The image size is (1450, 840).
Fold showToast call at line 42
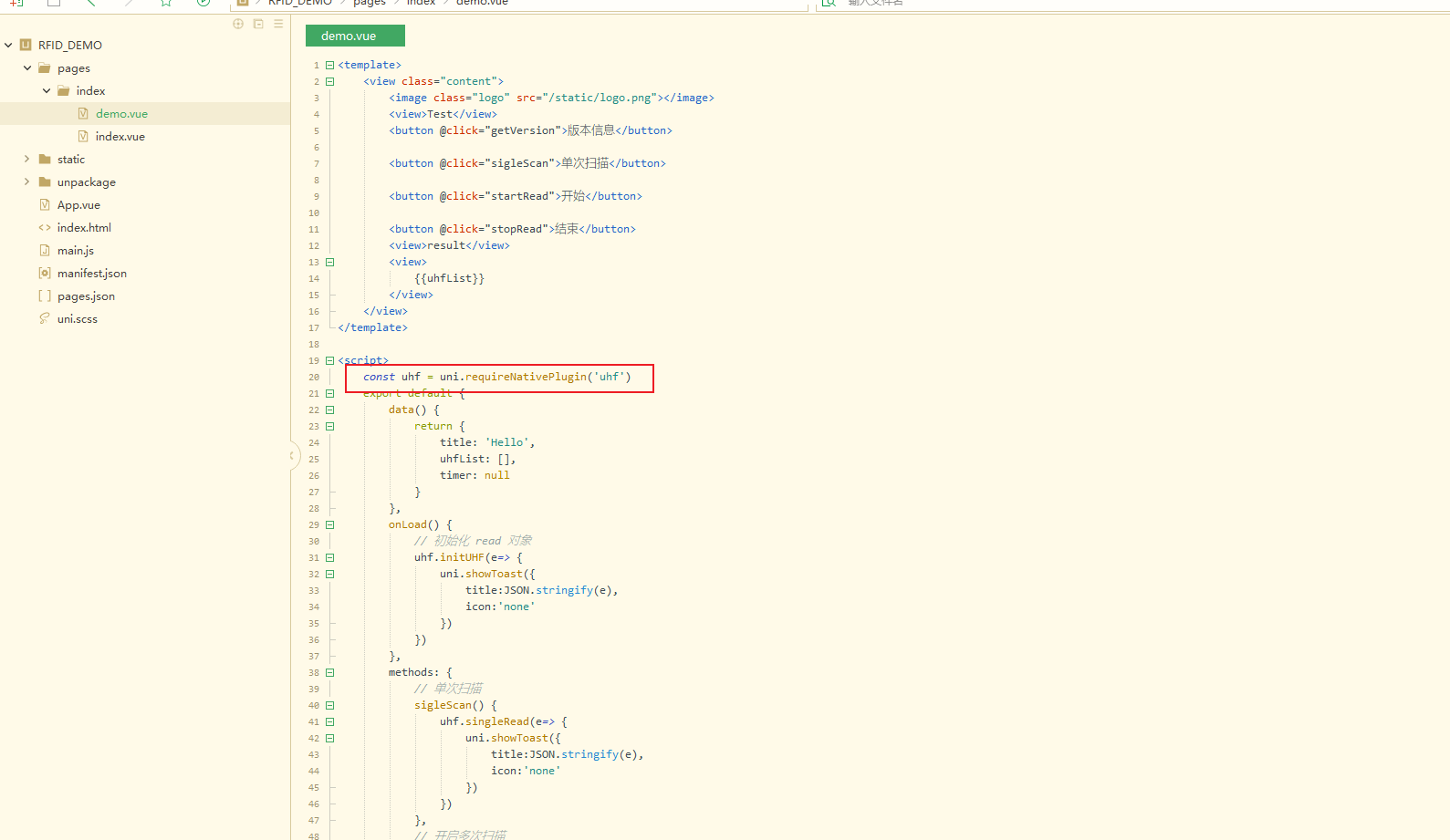[330, 738]
